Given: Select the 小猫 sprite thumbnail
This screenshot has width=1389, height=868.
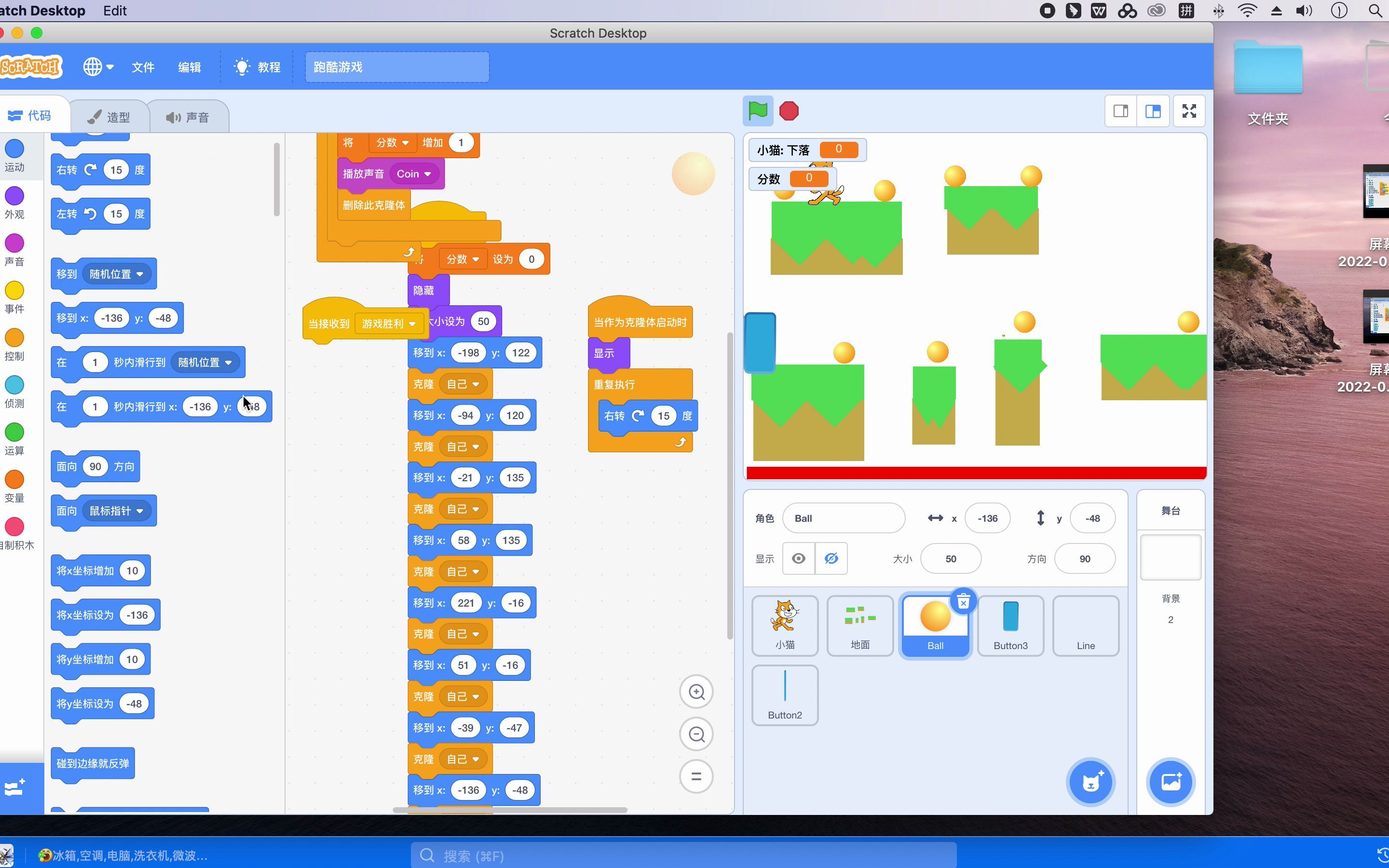Looking at the screenshot, I should tap(785, 625).
